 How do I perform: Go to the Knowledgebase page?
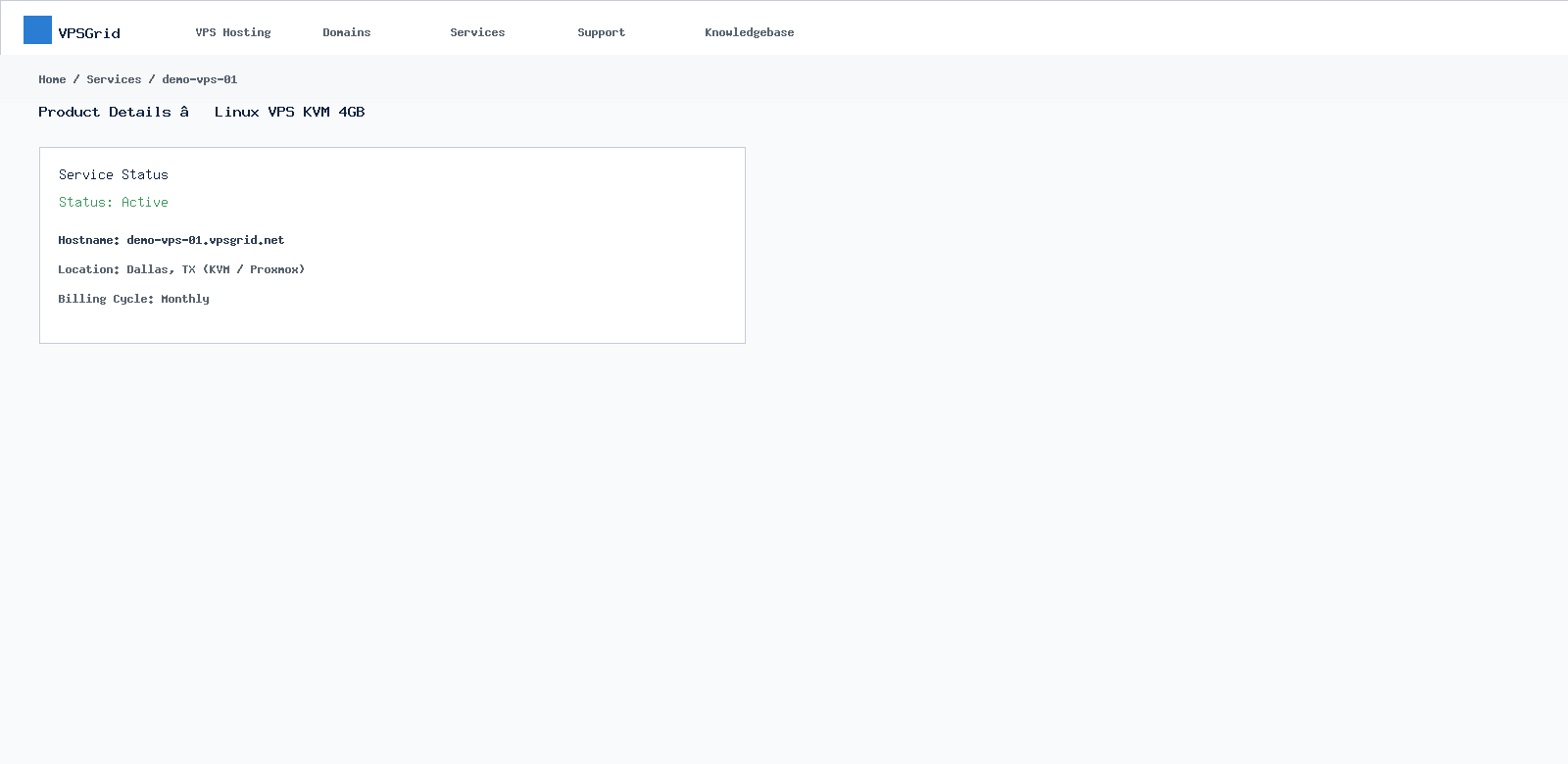[x=750, y=32]
